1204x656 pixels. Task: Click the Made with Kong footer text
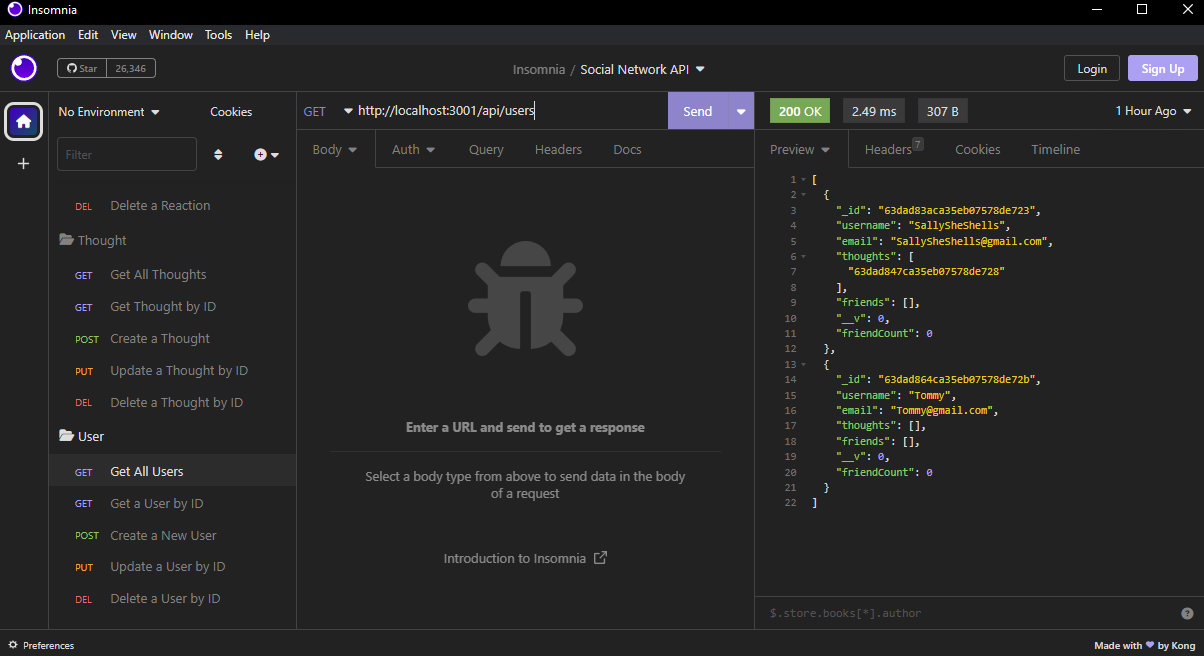tap(1145, 645)
